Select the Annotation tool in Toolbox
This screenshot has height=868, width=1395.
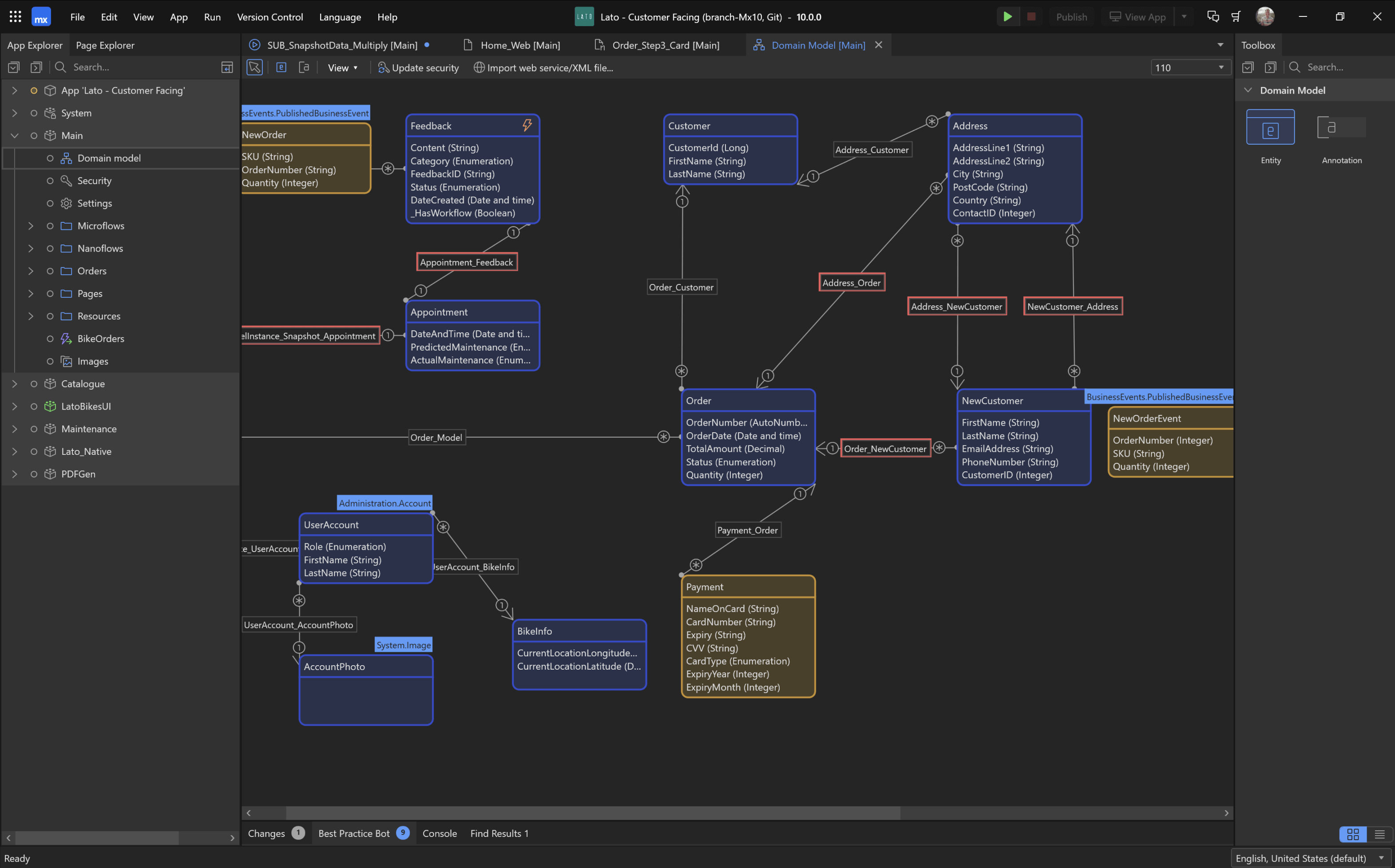tap(1340, 127)
